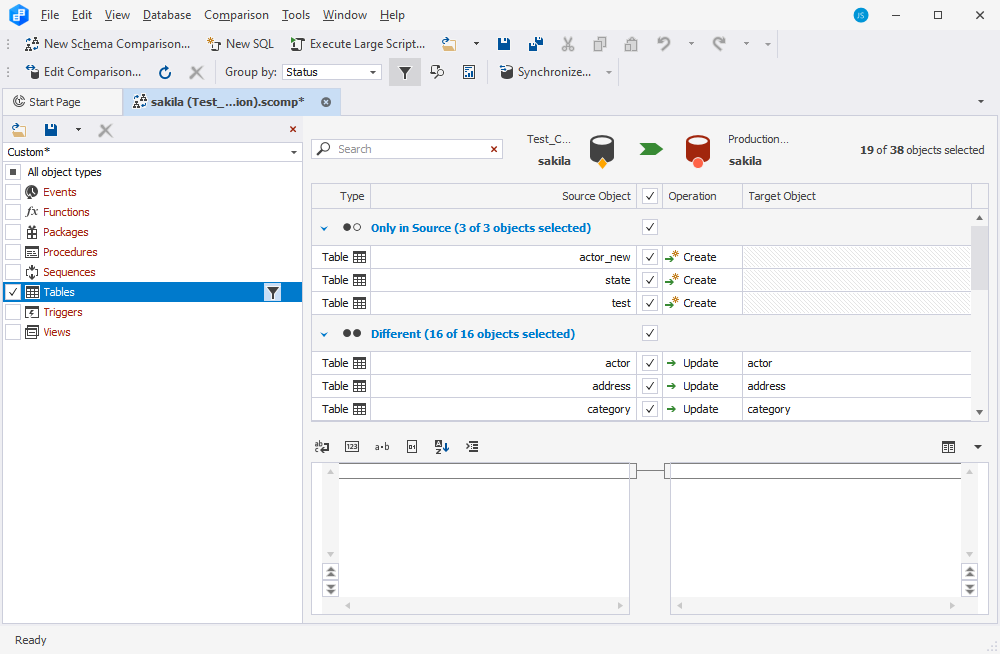
Task: Refresh the comparison with the circular arrow icon
Action: coord(165,72)
